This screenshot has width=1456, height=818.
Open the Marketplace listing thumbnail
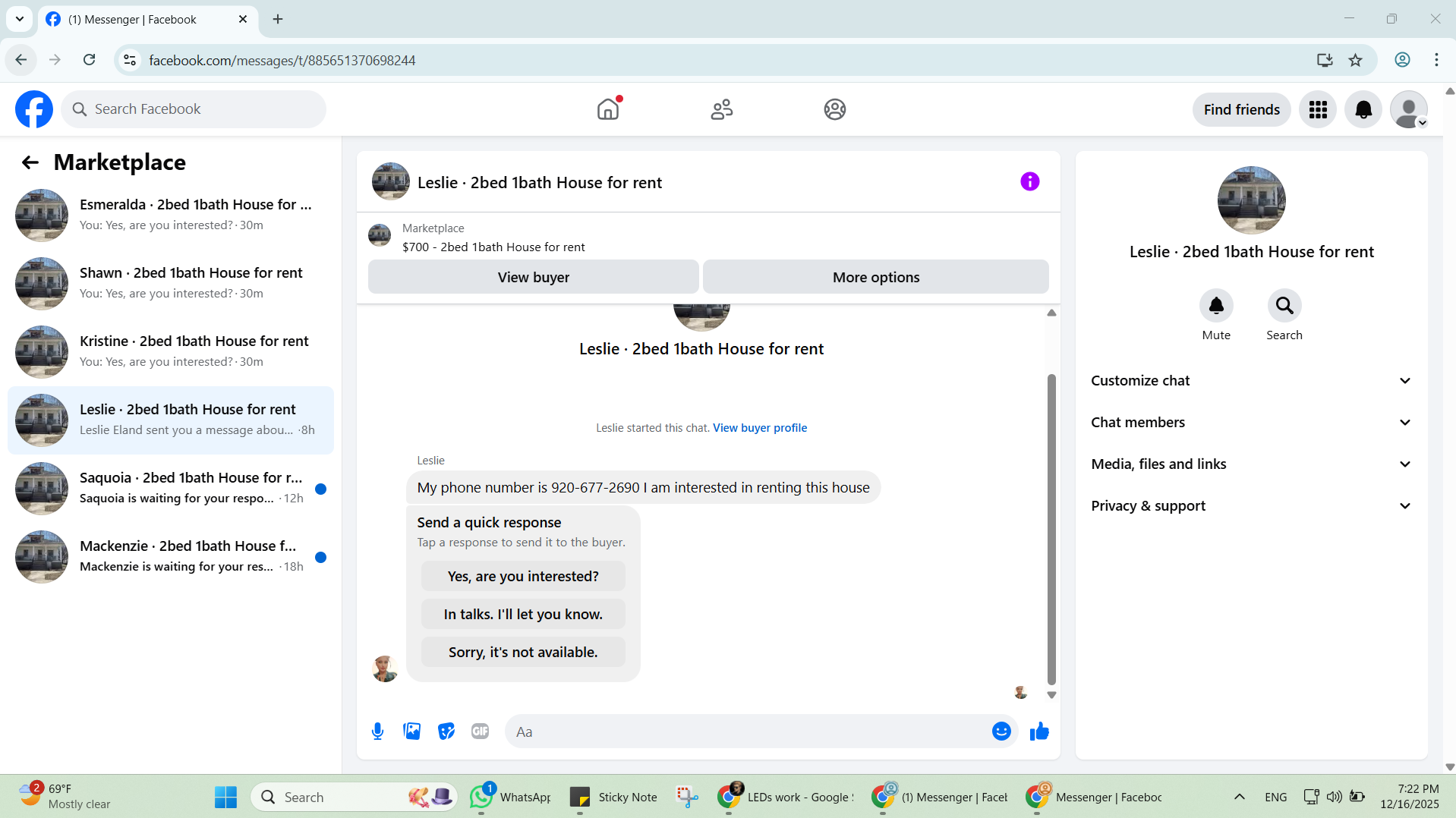pyautogui.click(x=380, y=236)
